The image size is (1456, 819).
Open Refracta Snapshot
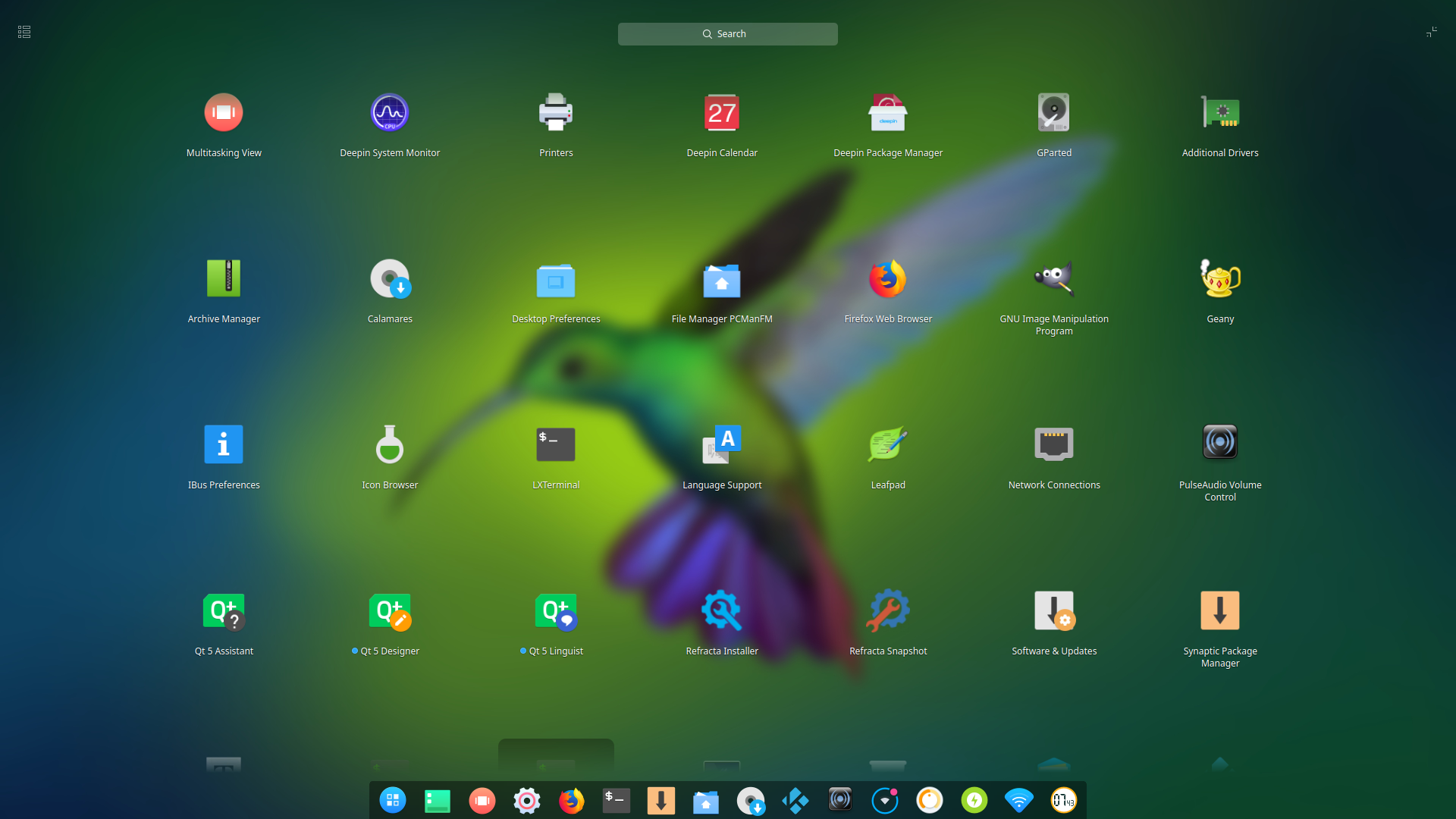pos(888,610)
